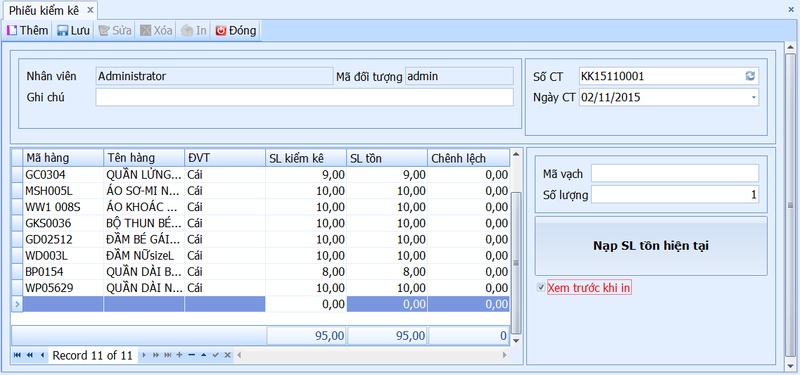Viewport: 800px width, 375px height.
Task: Click the Chênh lệch column header
Action: pos(468,158)
